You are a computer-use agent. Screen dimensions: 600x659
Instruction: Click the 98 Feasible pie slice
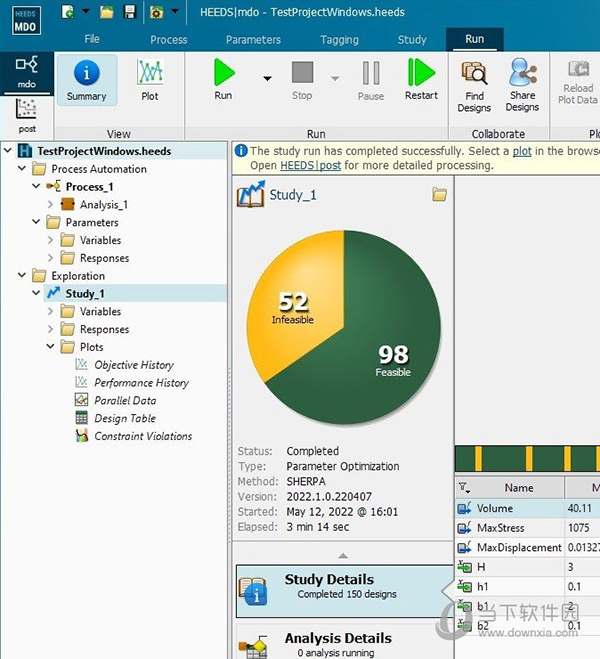393,359
